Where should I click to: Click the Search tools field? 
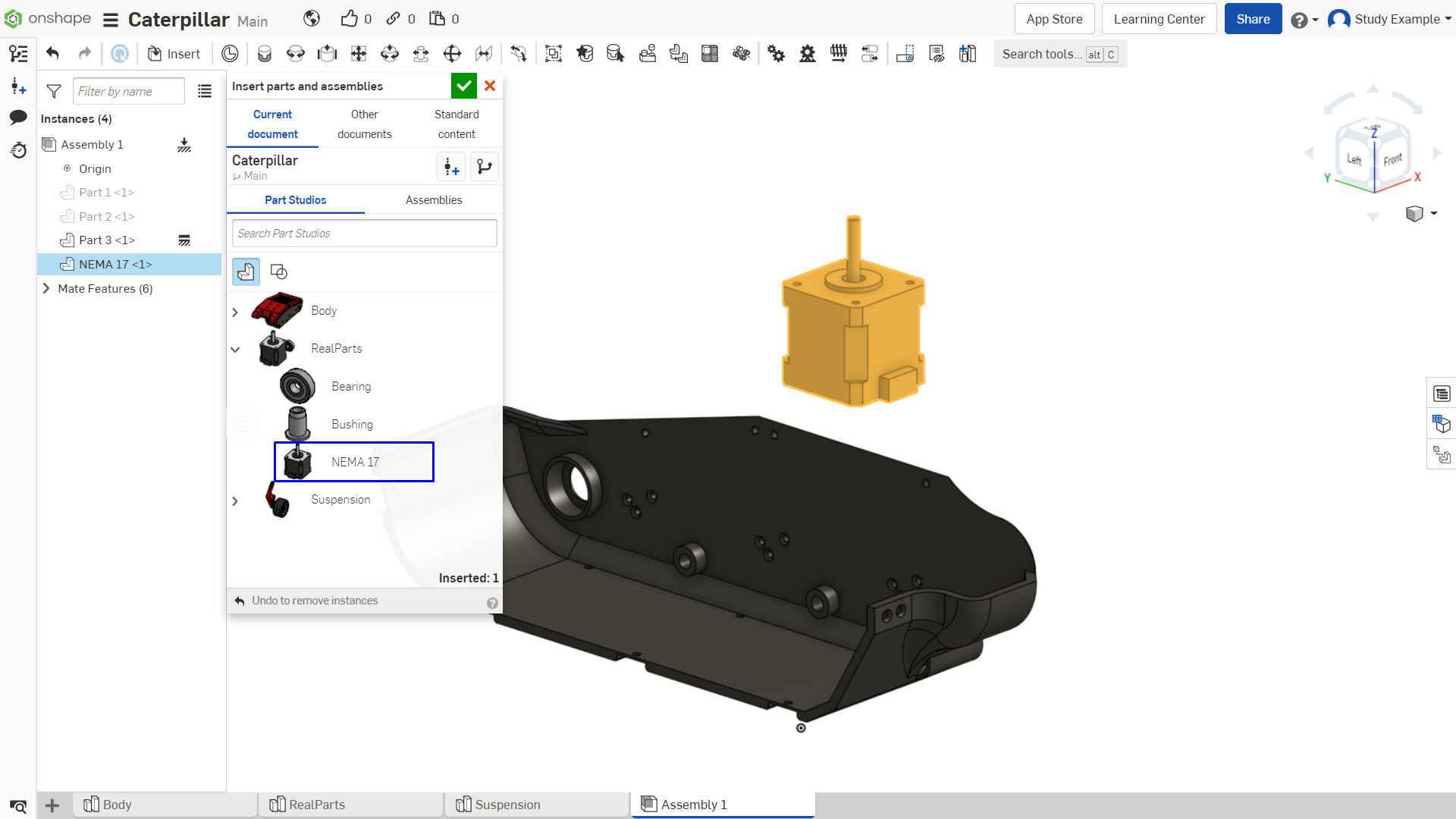1060,54
